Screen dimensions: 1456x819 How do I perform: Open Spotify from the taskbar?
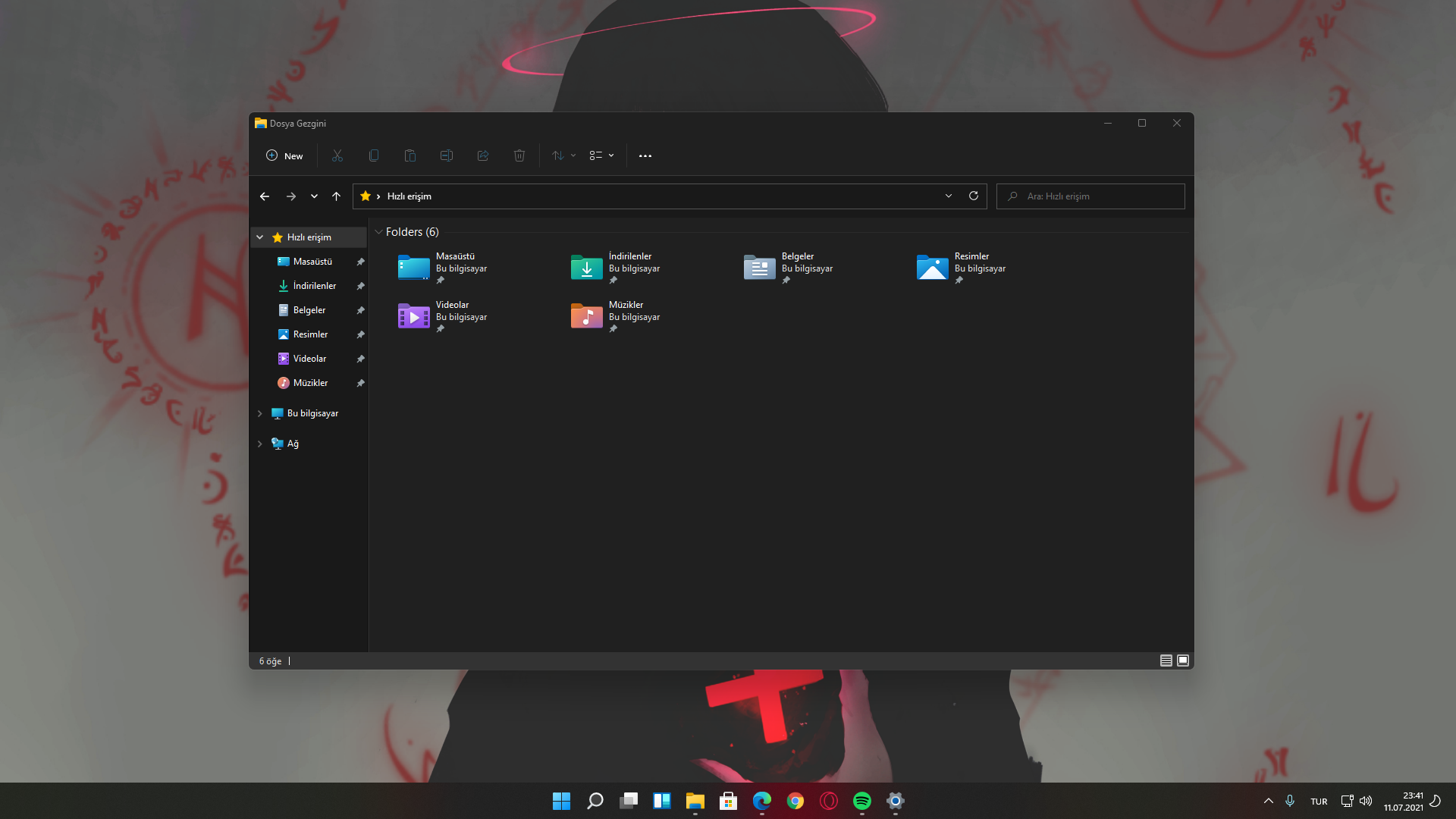(x=862, y=801)
